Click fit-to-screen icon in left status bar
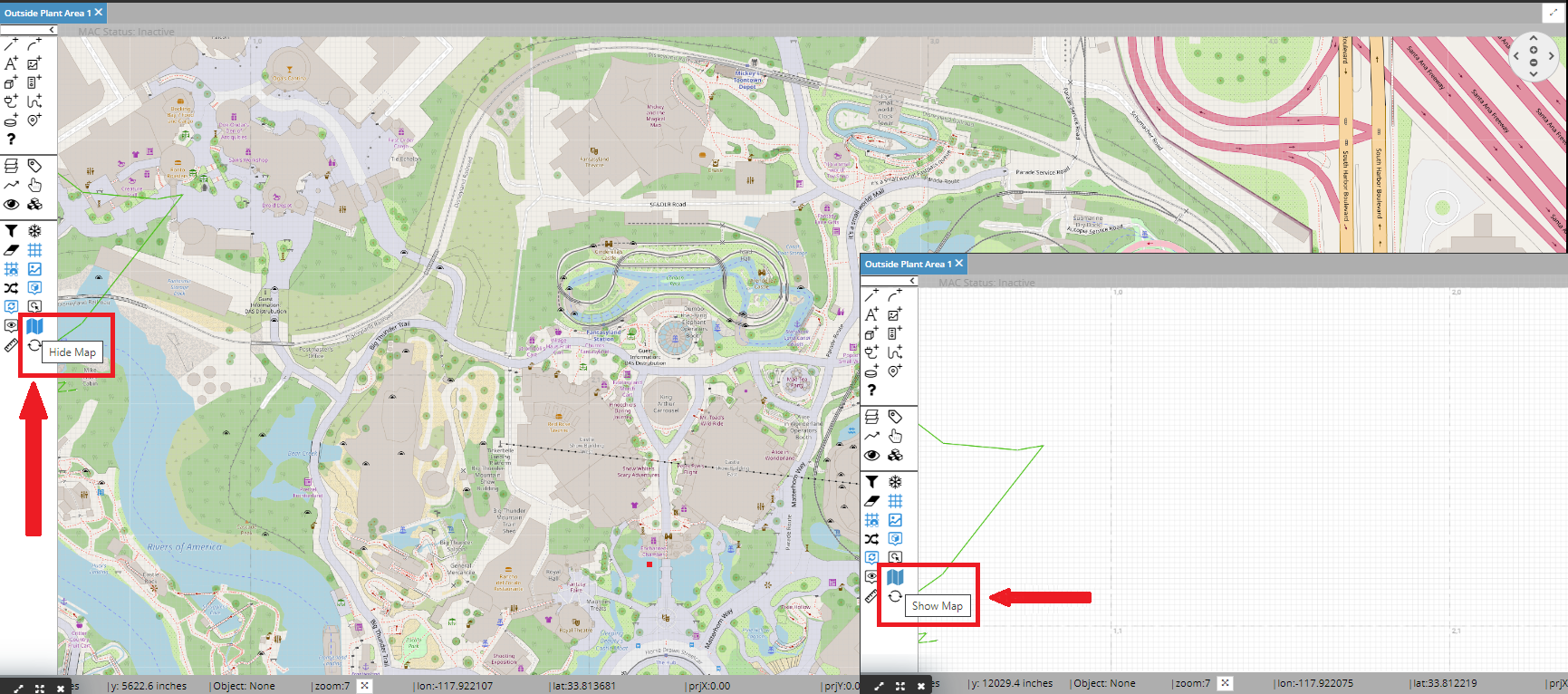 40,688
